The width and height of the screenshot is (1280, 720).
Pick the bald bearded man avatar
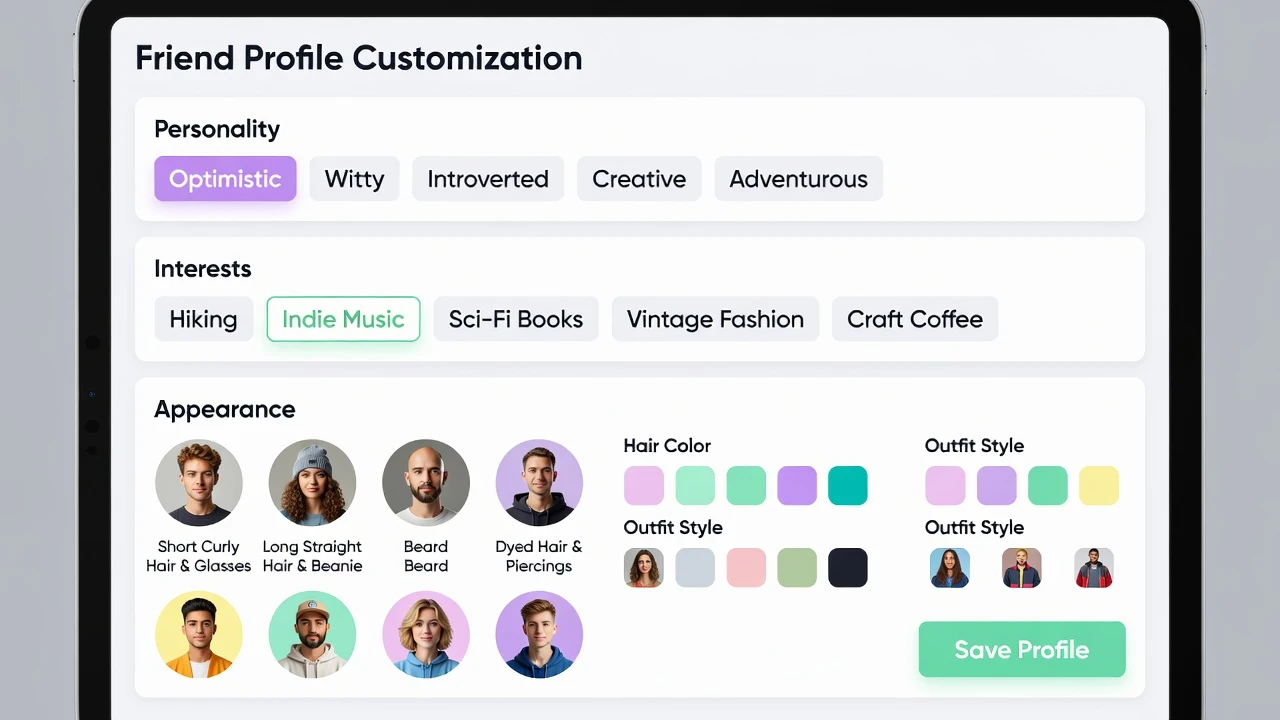(426, 483)
